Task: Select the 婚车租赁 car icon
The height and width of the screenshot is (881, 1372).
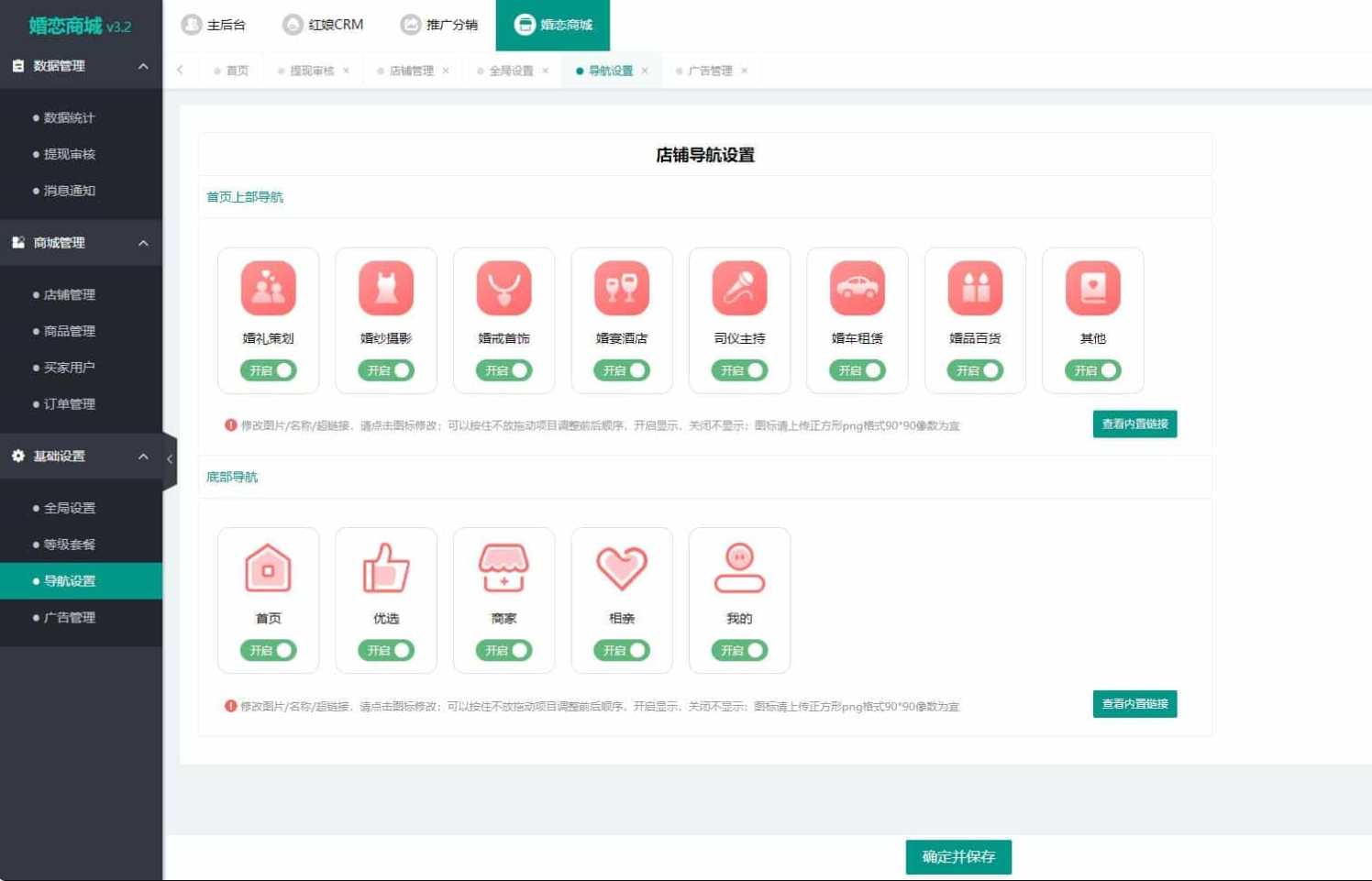Action: click(857, 288)
